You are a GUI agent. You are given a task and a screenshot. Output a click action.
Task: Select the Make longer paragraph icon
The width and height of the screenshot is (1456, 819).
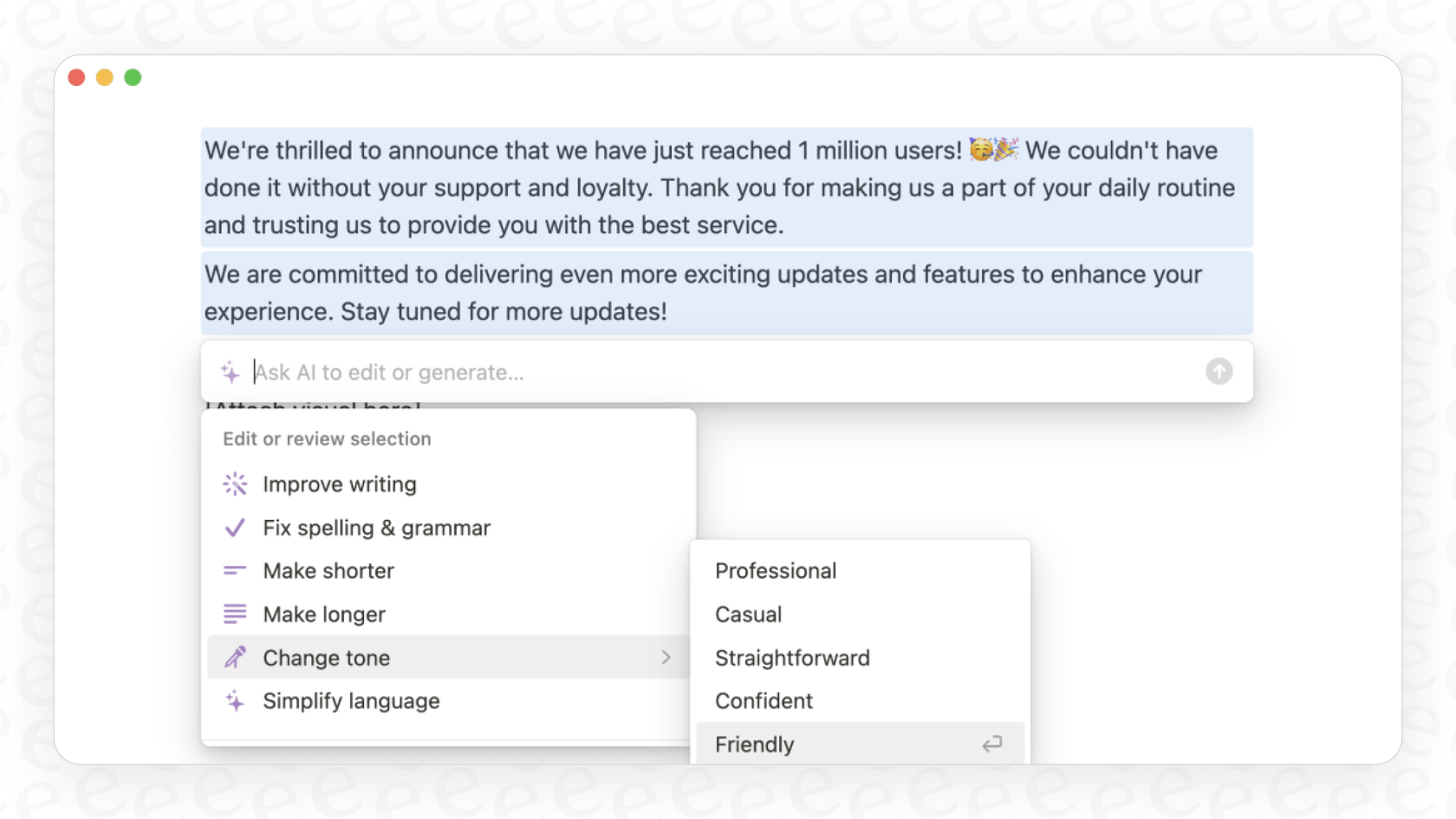pyautogui.click(x=234, y=614)
